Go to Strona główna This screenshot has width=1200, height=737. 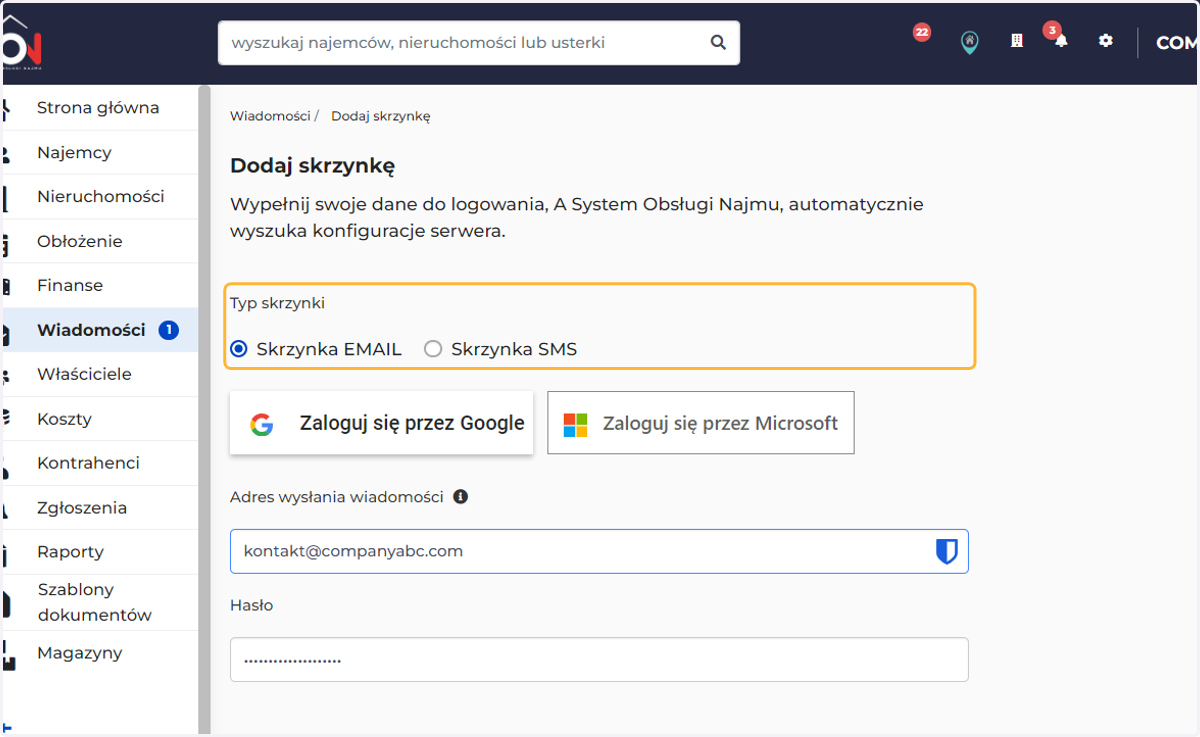[x=99, y=108]
